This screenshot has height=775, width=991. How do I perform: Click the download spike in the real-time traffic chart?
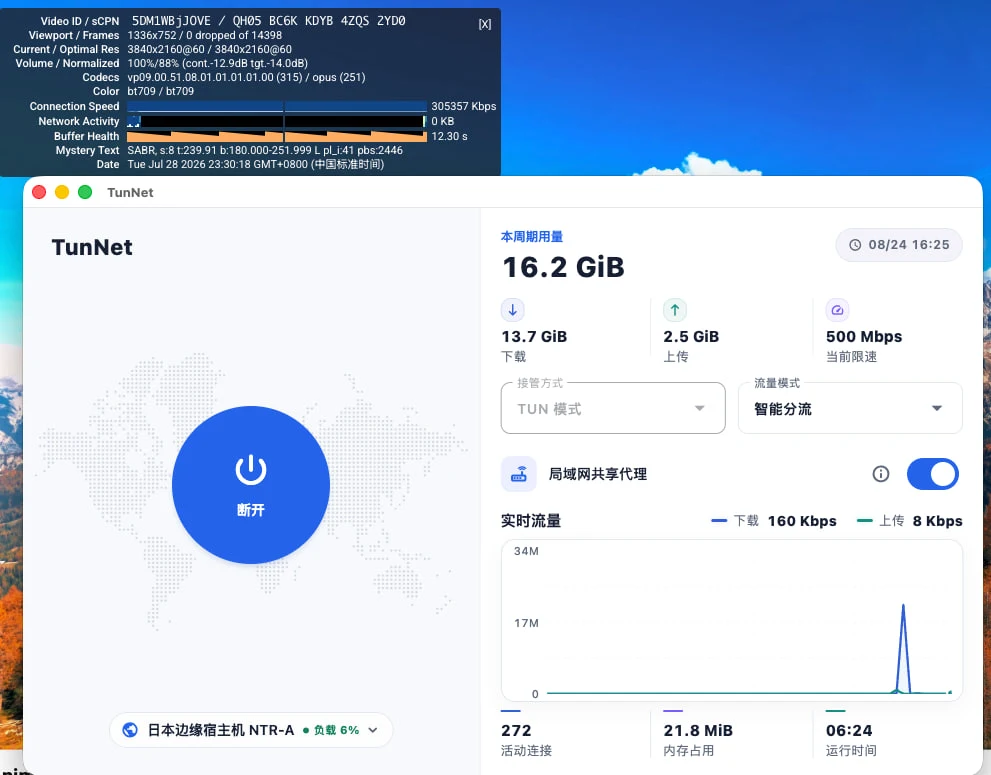point(903,648)
